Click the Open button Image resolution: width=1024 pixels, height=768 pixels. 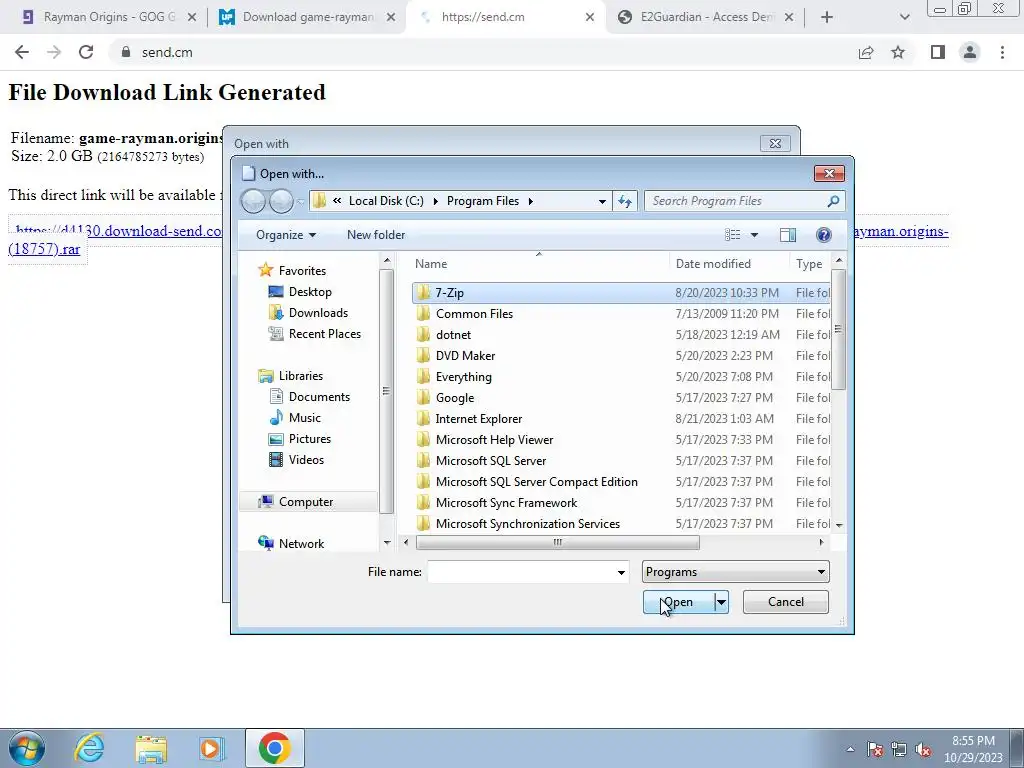679,602
